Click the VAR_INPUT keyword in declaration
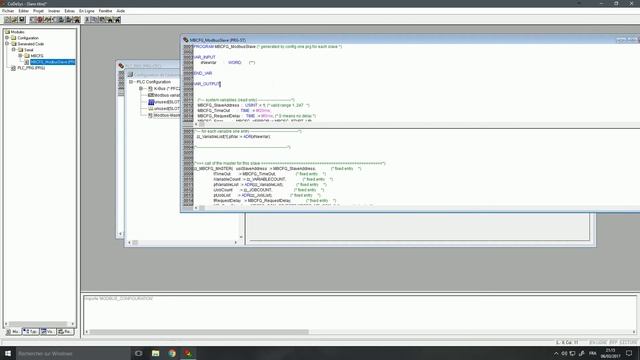640x360 pixels. point(204,58)
